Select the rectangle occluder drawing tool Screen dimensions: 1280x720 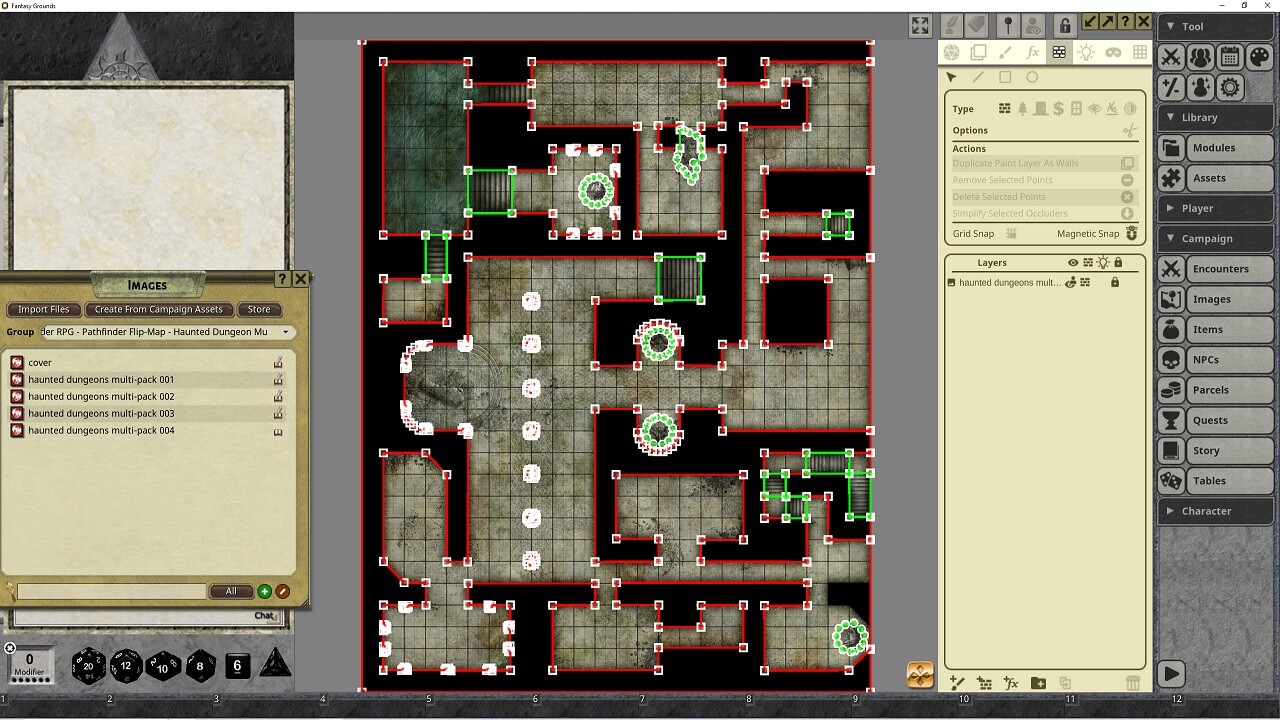1006,77
